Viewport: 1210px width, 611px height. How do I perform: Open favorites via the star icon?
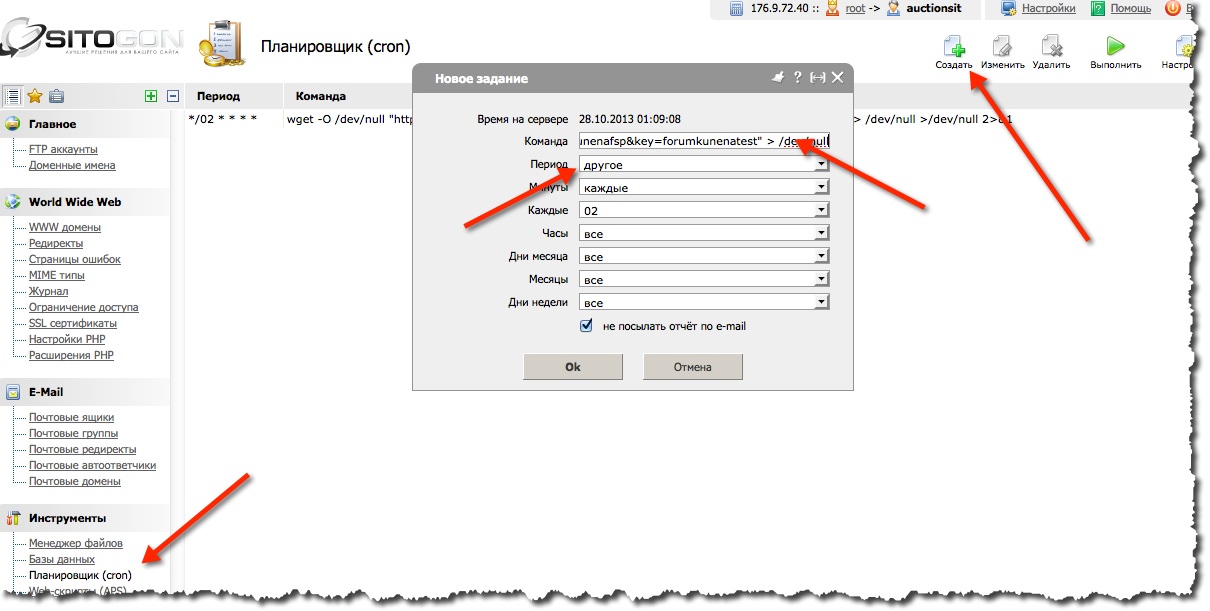34,96
